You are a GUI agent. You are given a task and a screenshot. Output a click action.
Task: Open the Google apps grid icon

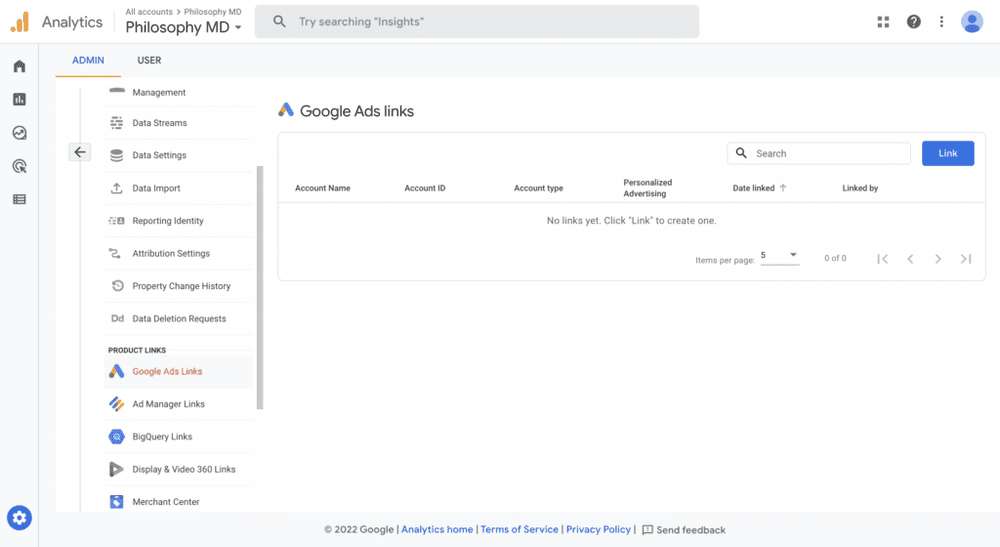pyautogui.click(x=883, y=22)
